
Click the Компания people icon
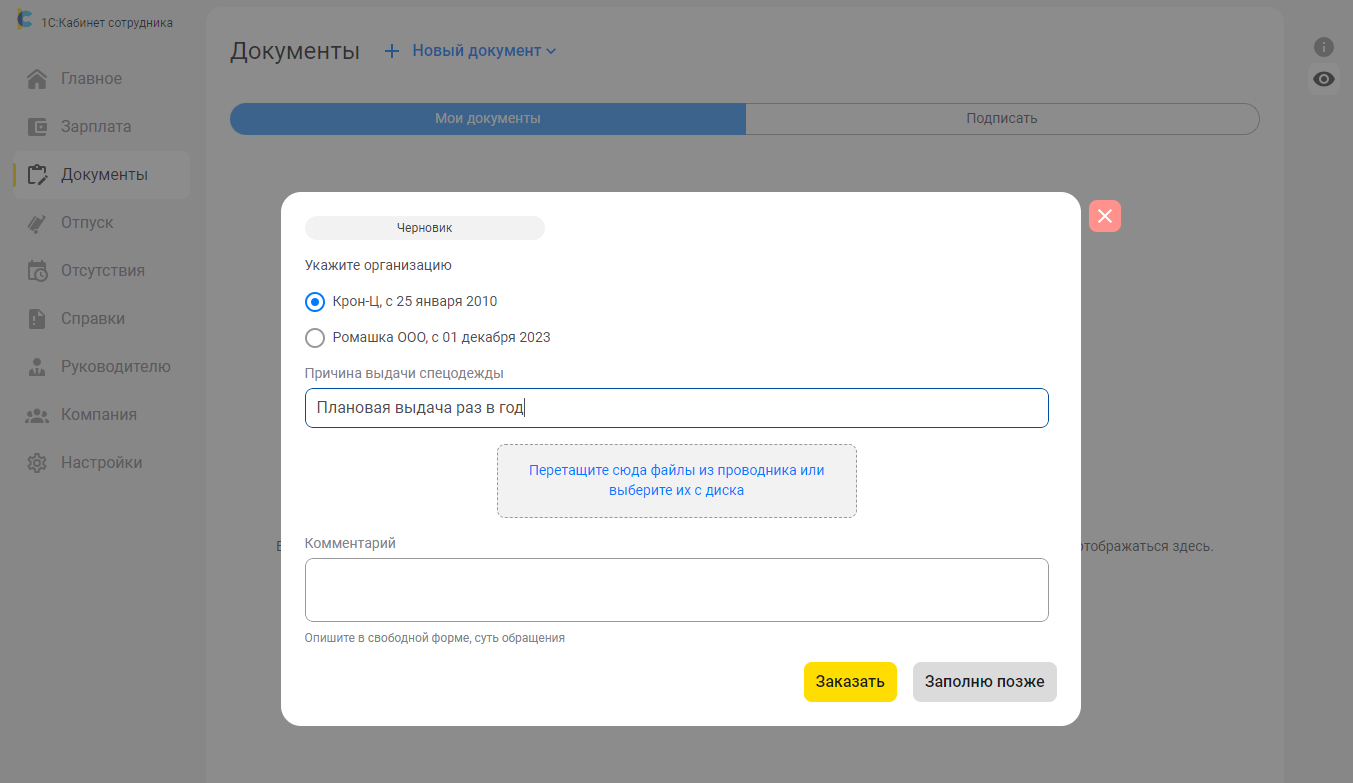pyautogui.click(x=37, y=415)
